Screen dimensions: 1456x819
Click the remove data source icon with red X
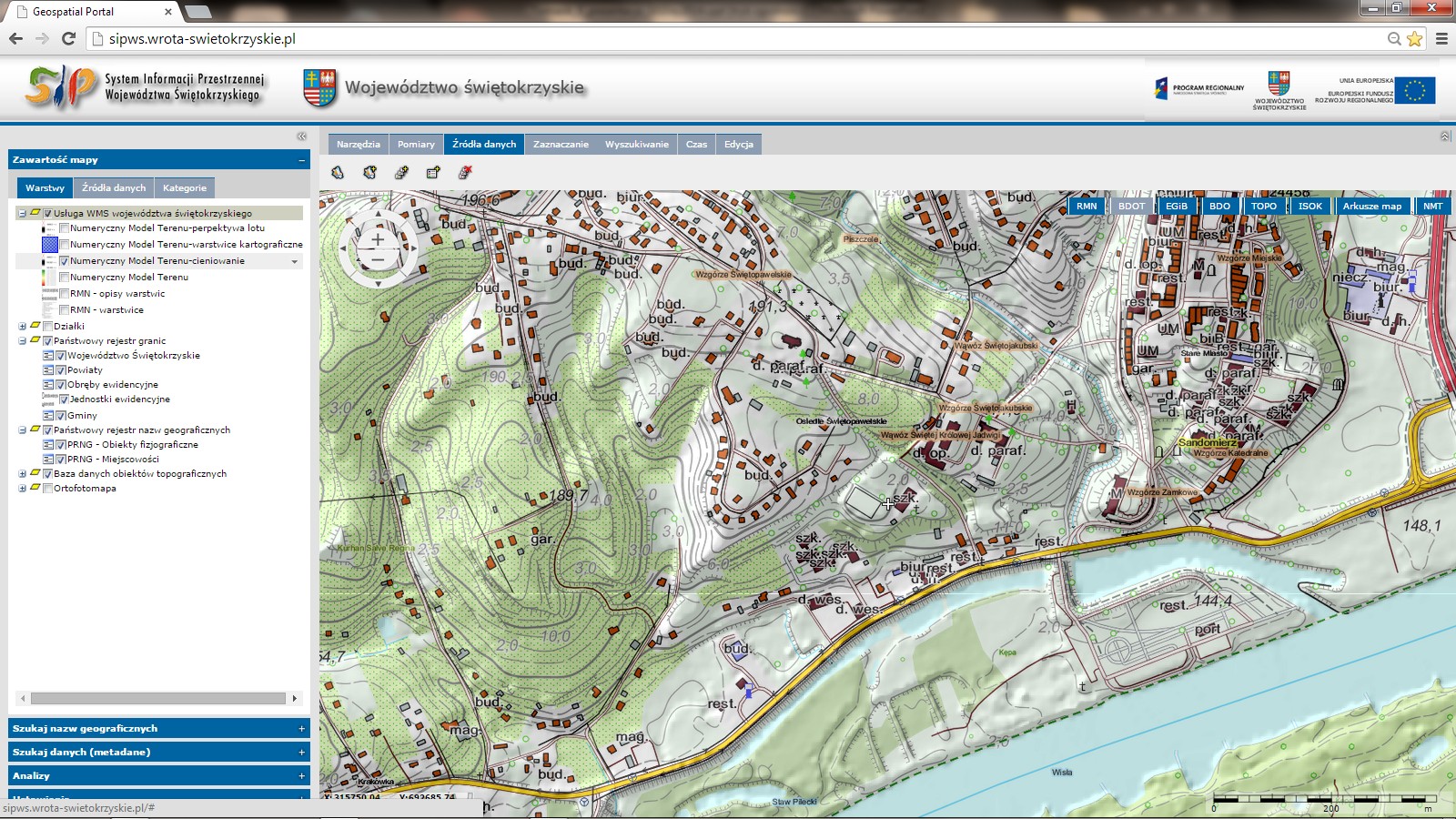(465, 172)
